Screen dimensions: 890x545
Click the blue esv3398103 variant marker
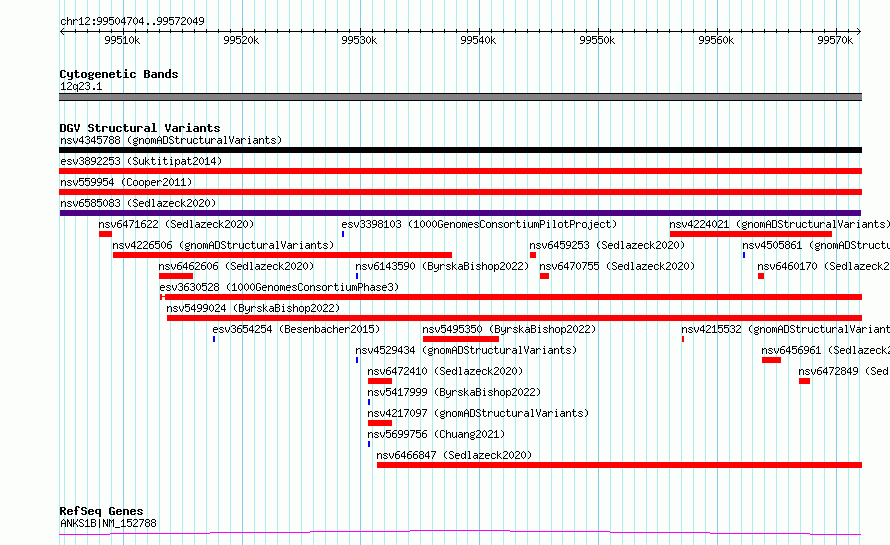343,234
